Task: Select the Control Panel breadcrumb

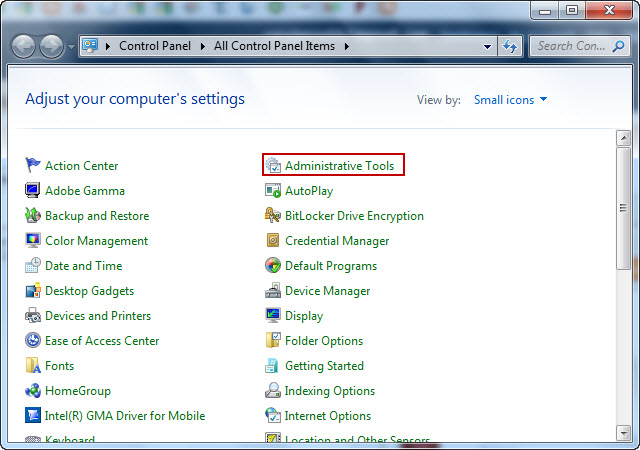Action: (155, 46)
